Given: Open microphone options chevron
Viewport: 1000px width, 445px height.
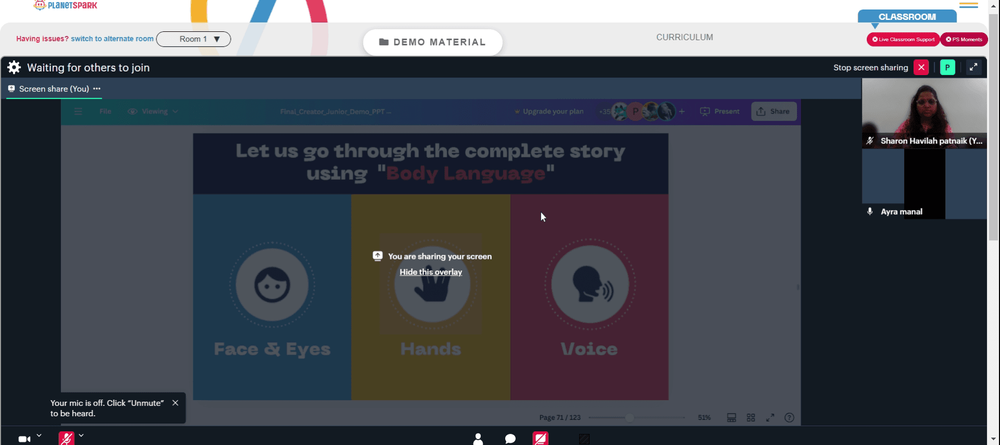Looking at the screenshot, I should point(81,435).
